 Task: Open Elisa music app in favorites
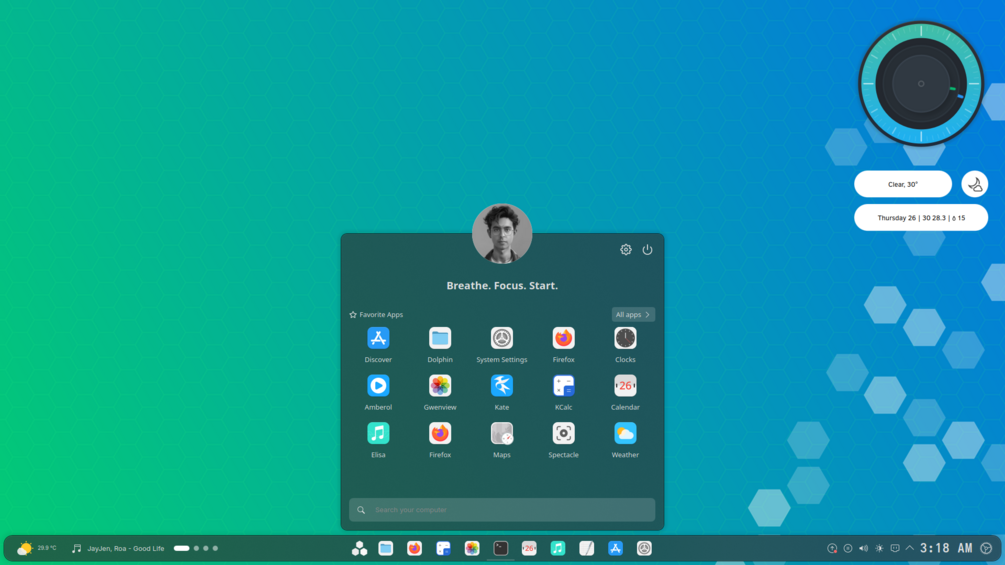[378, 439]
